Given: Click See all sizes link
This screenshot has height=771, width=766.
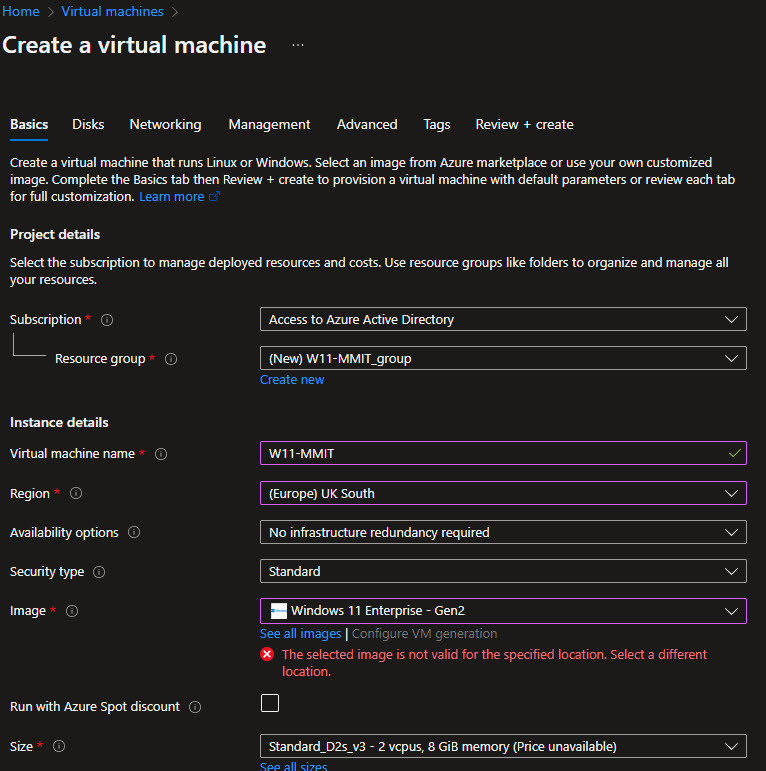Looking at the screenshot, I should click(294, 766).
